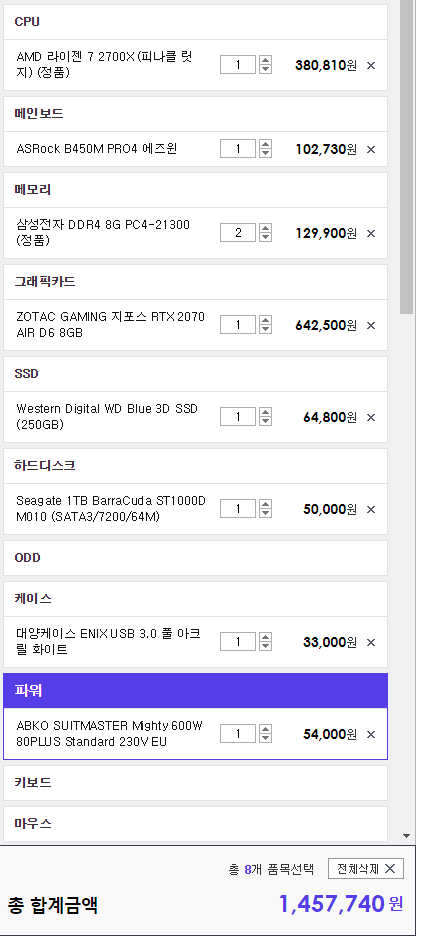
Task: Remove the AMD Ryzen 7 2700X item
Action: tap(371, 65)
